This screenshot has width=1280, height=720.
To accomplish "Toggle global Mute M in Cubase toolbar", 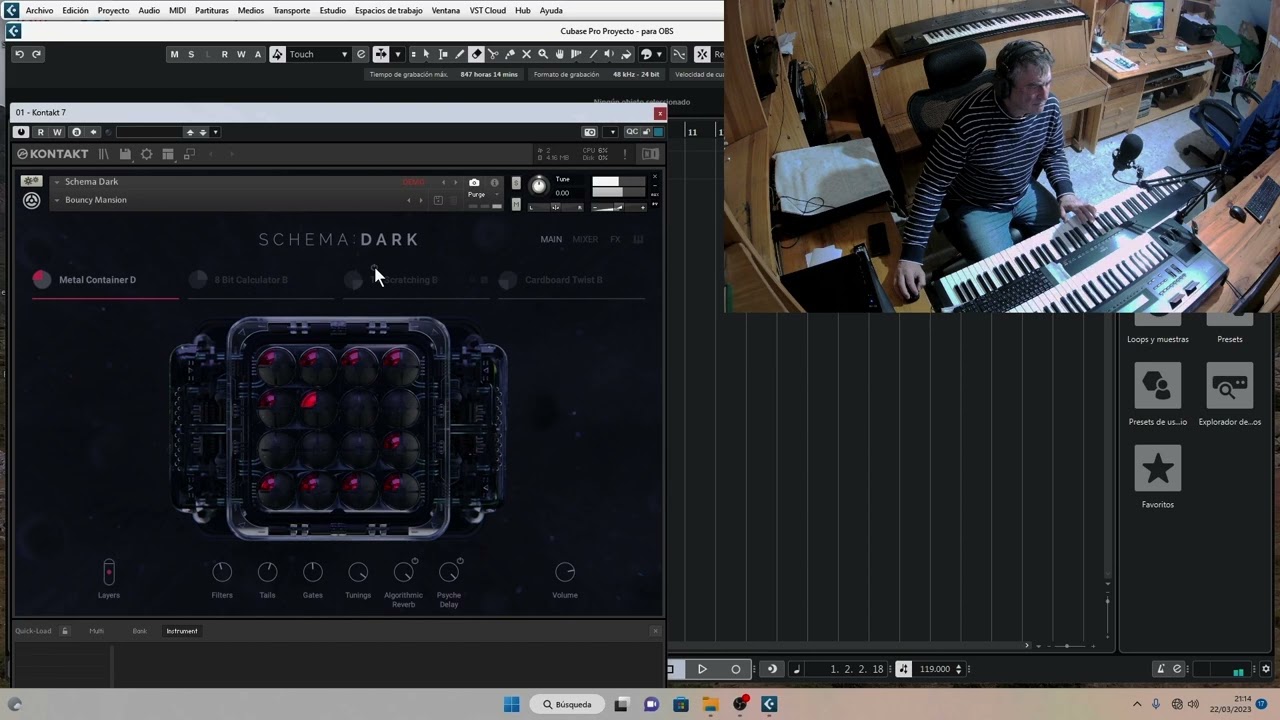I will pos(174,54).
